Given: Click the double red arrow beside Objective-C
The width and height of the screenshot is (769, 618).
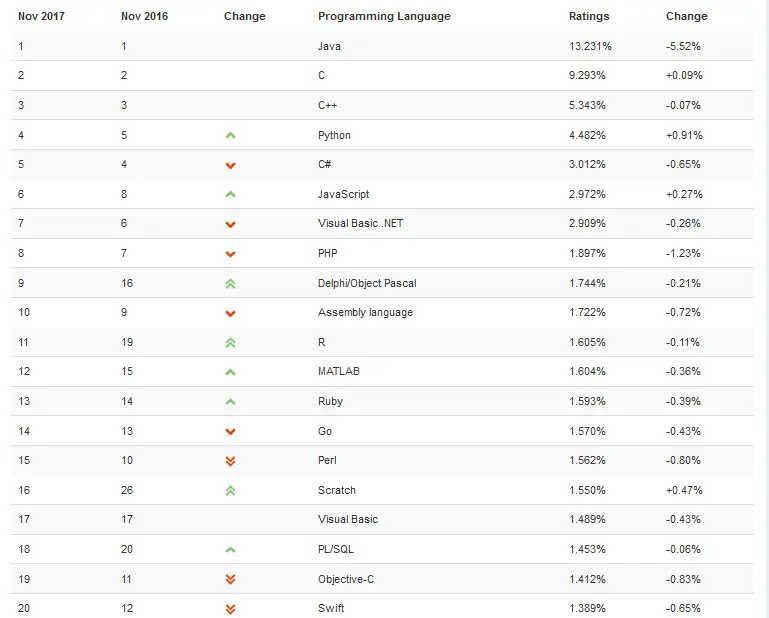Looking at the screenshot, I should point(231,579).
